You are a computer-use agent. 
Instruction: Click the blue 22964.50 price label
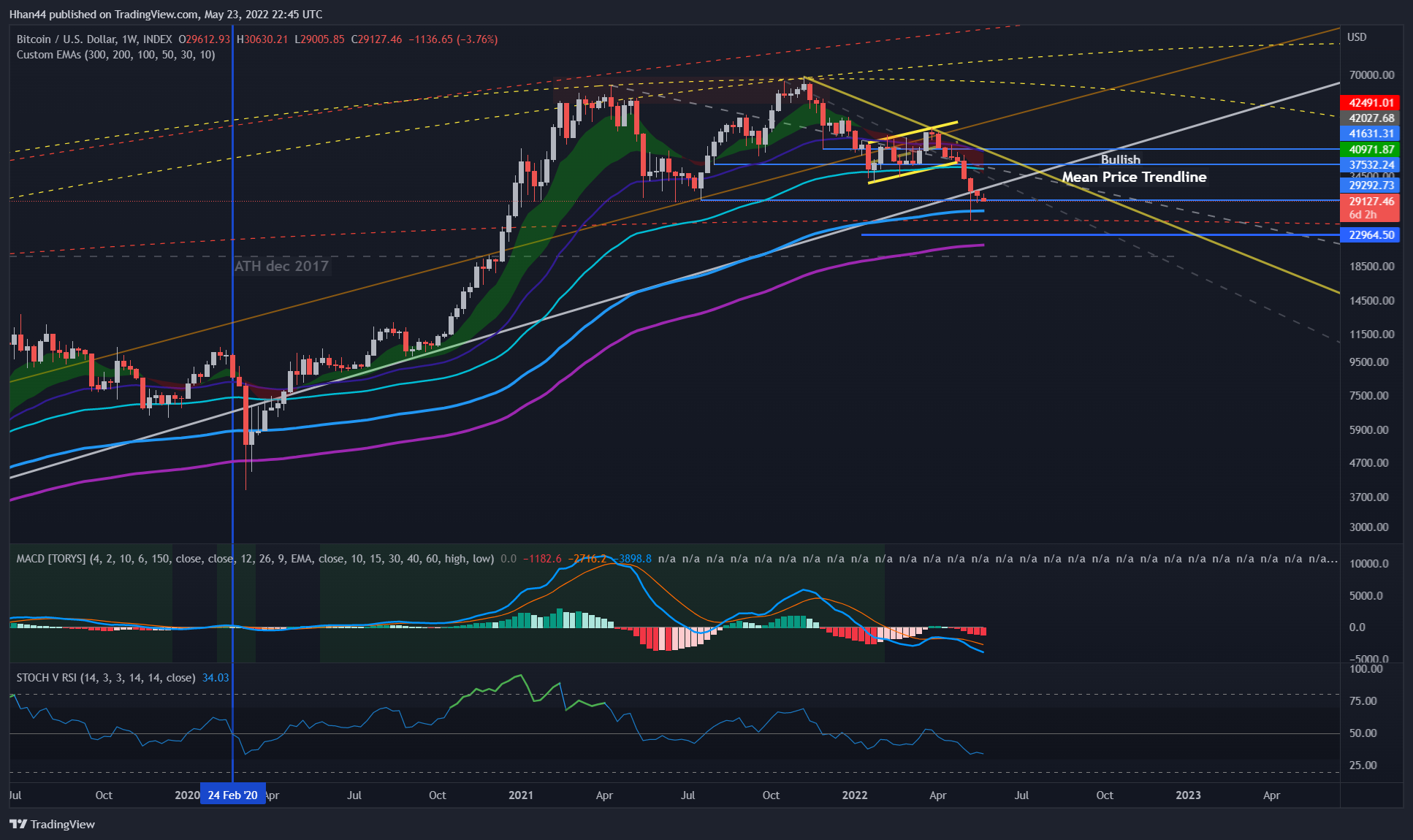point(1371,235)
